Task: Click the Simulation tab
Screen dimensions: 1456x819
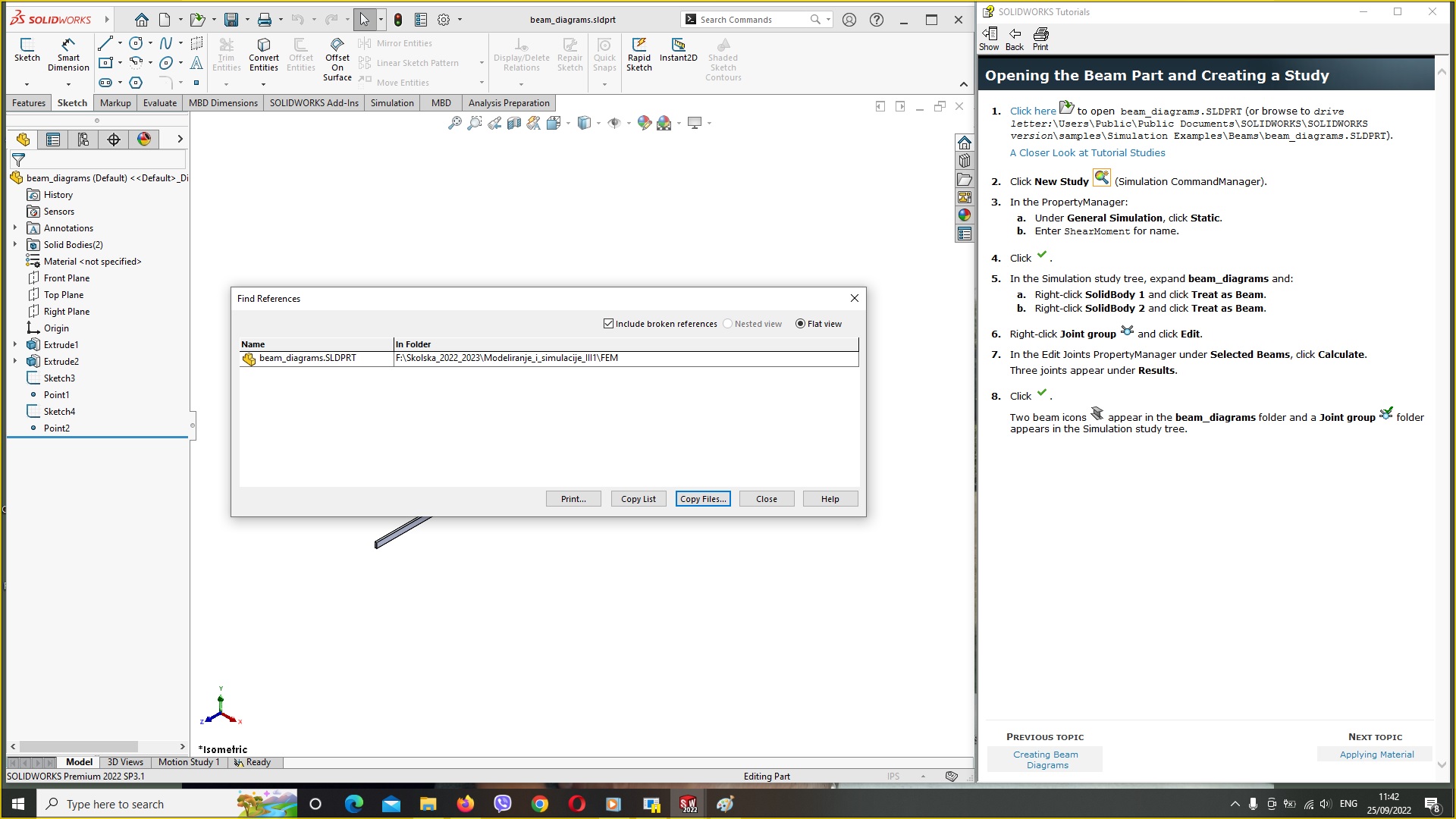Action: pos(392,103)
